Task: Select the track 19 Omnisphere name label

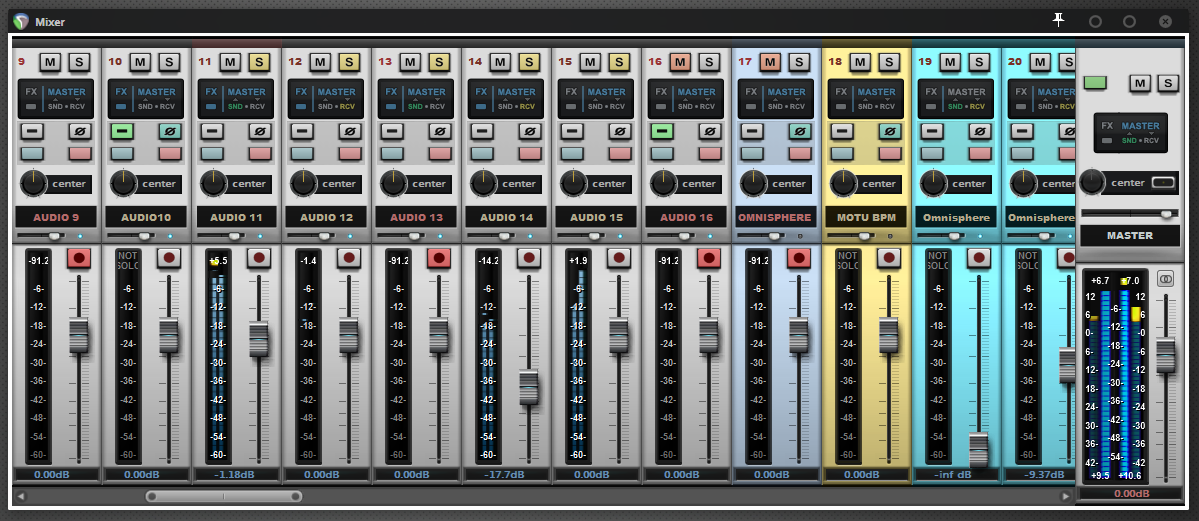Action: (x=956, y=217)
